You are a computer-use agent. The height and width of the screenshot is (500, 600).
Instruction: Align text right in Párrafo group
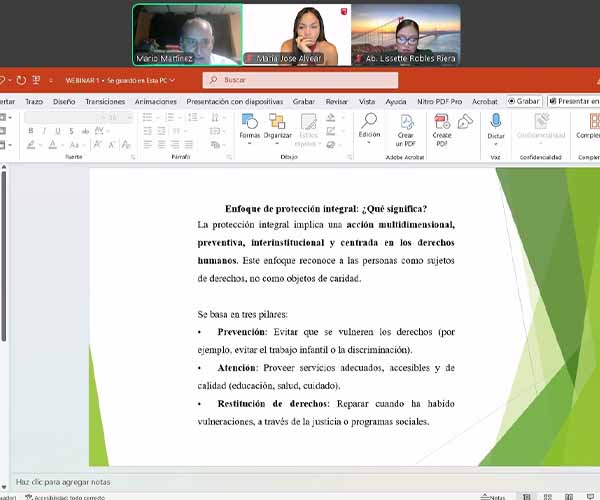click(x=175, y=144)
